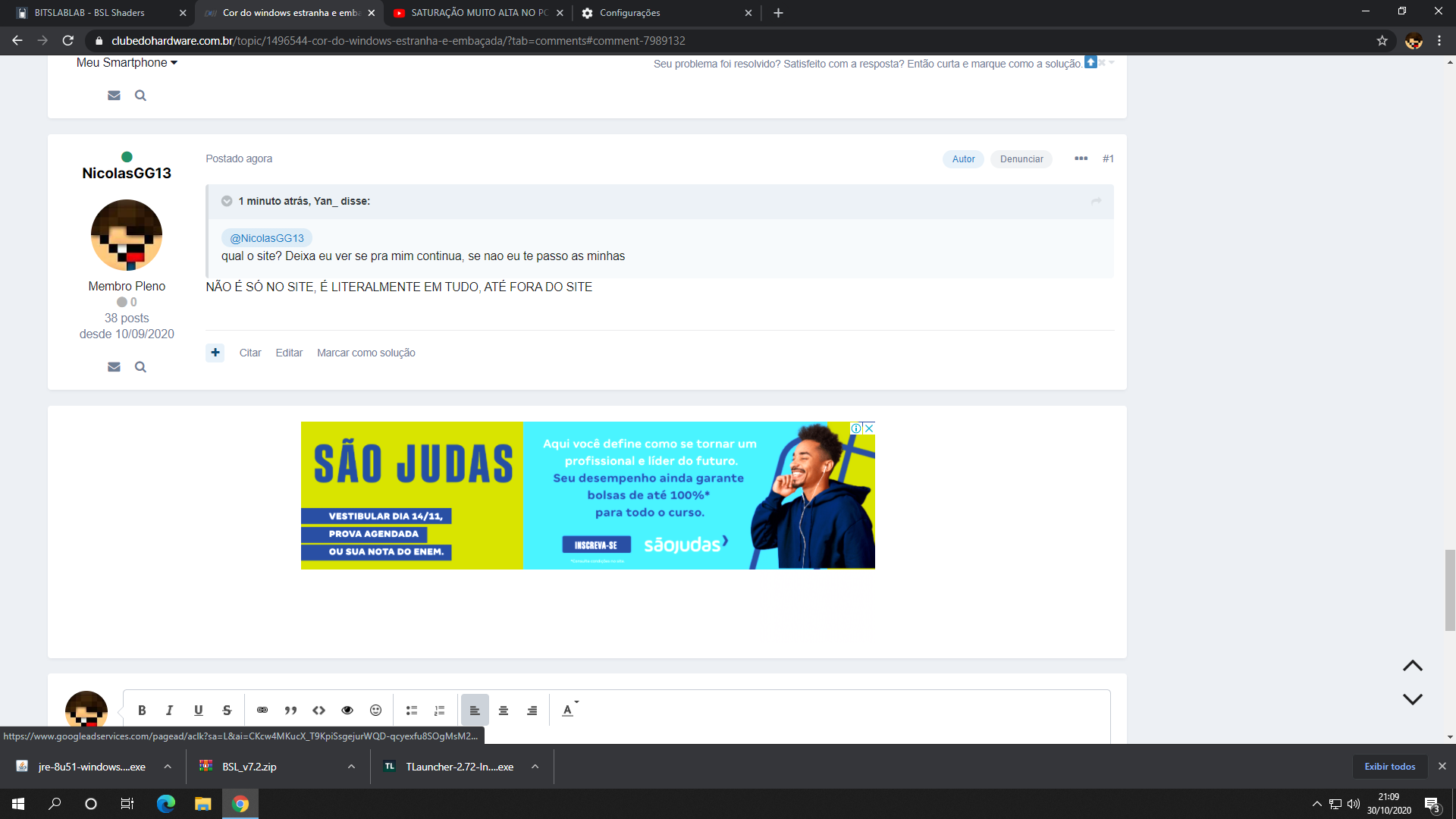Click envelope icon under Meu Smartphone profile
Image resolution: width=1456 pixels, height=819 pixels.
click(x=114, y=96)
